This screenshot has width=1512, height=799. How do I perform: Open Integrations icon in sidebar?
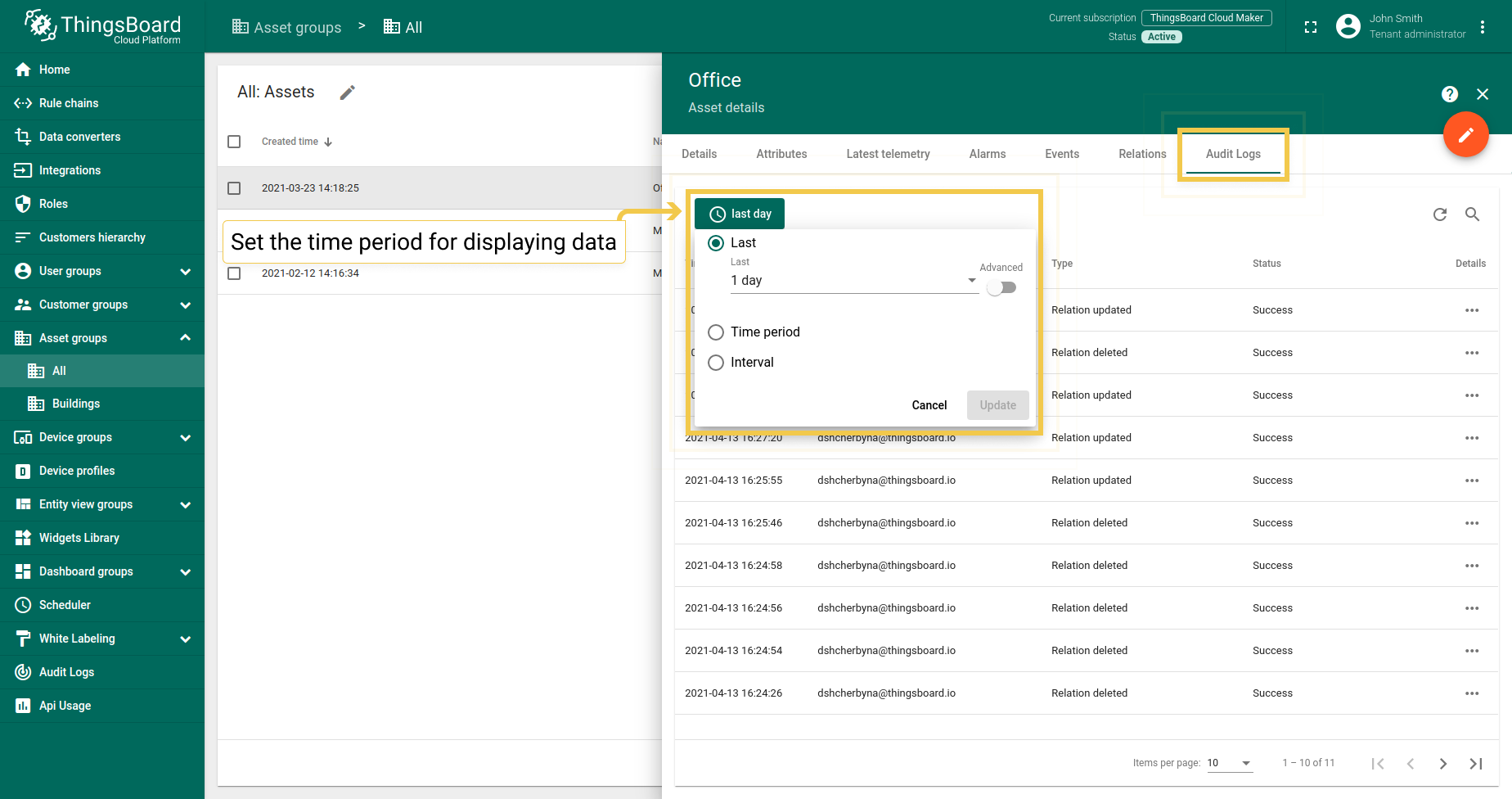(23, 170)
